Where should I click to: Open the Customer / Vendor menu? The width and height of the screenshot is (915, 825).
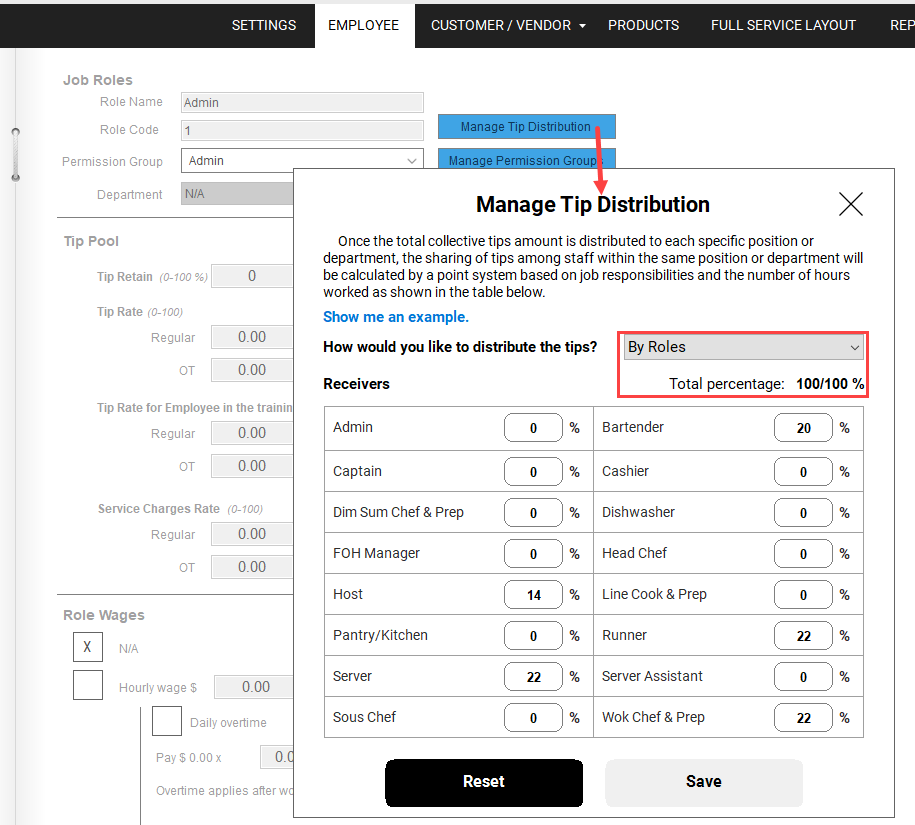(x=508, y=25)
